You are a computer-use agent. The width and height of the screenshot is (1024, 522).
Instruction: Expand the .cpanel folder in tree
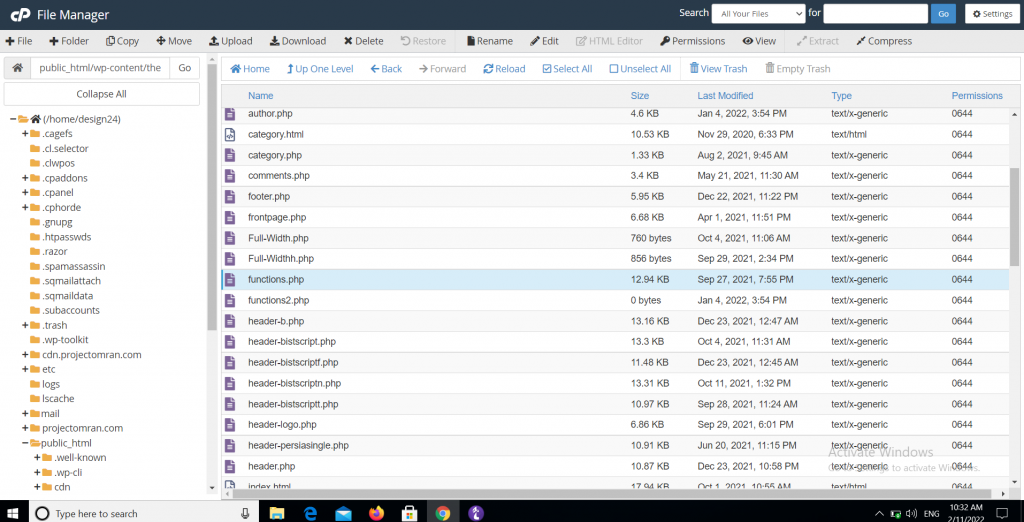[25, 193]
